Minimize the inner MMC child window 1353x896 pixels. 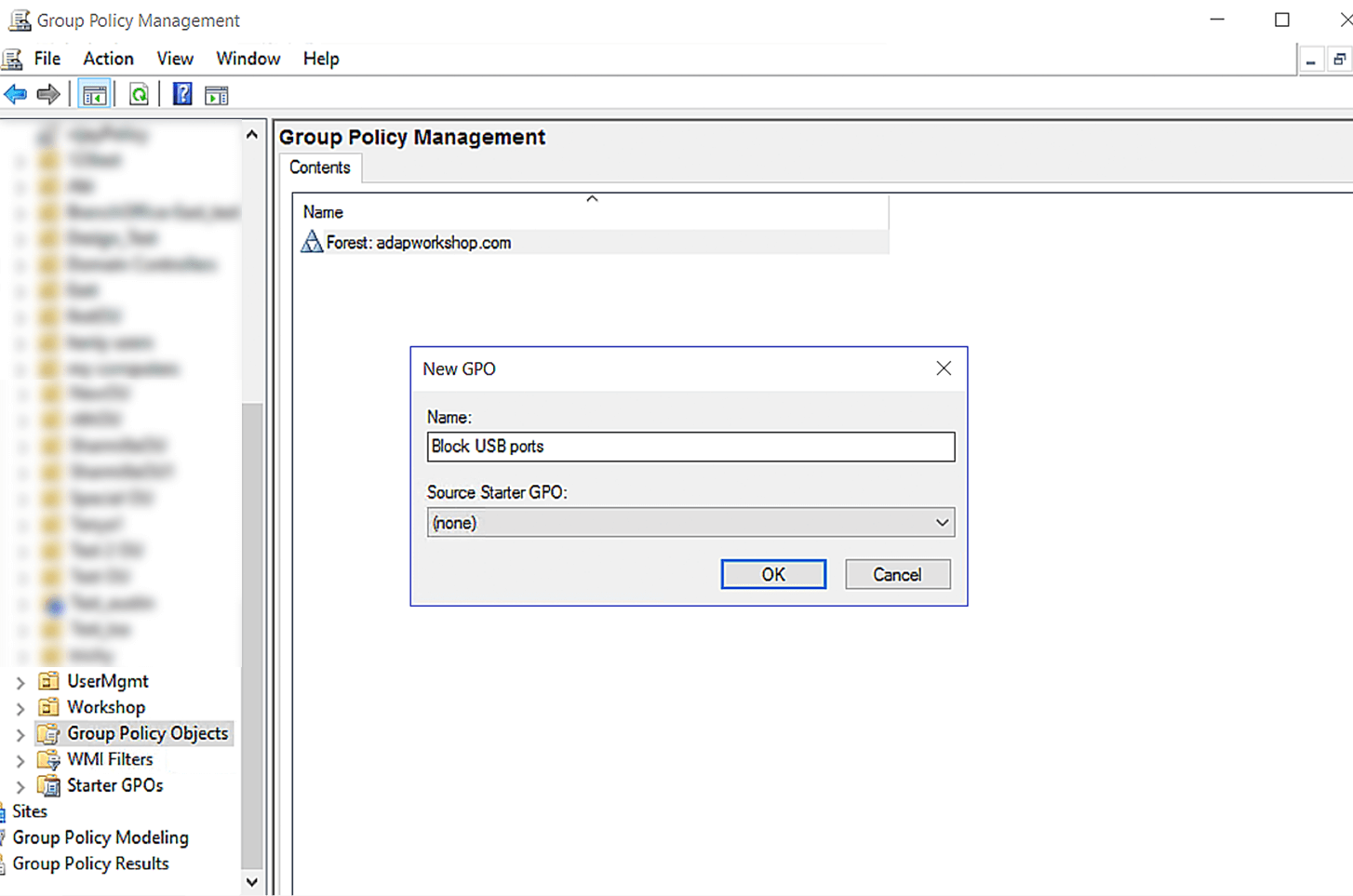pos(1310,60)
